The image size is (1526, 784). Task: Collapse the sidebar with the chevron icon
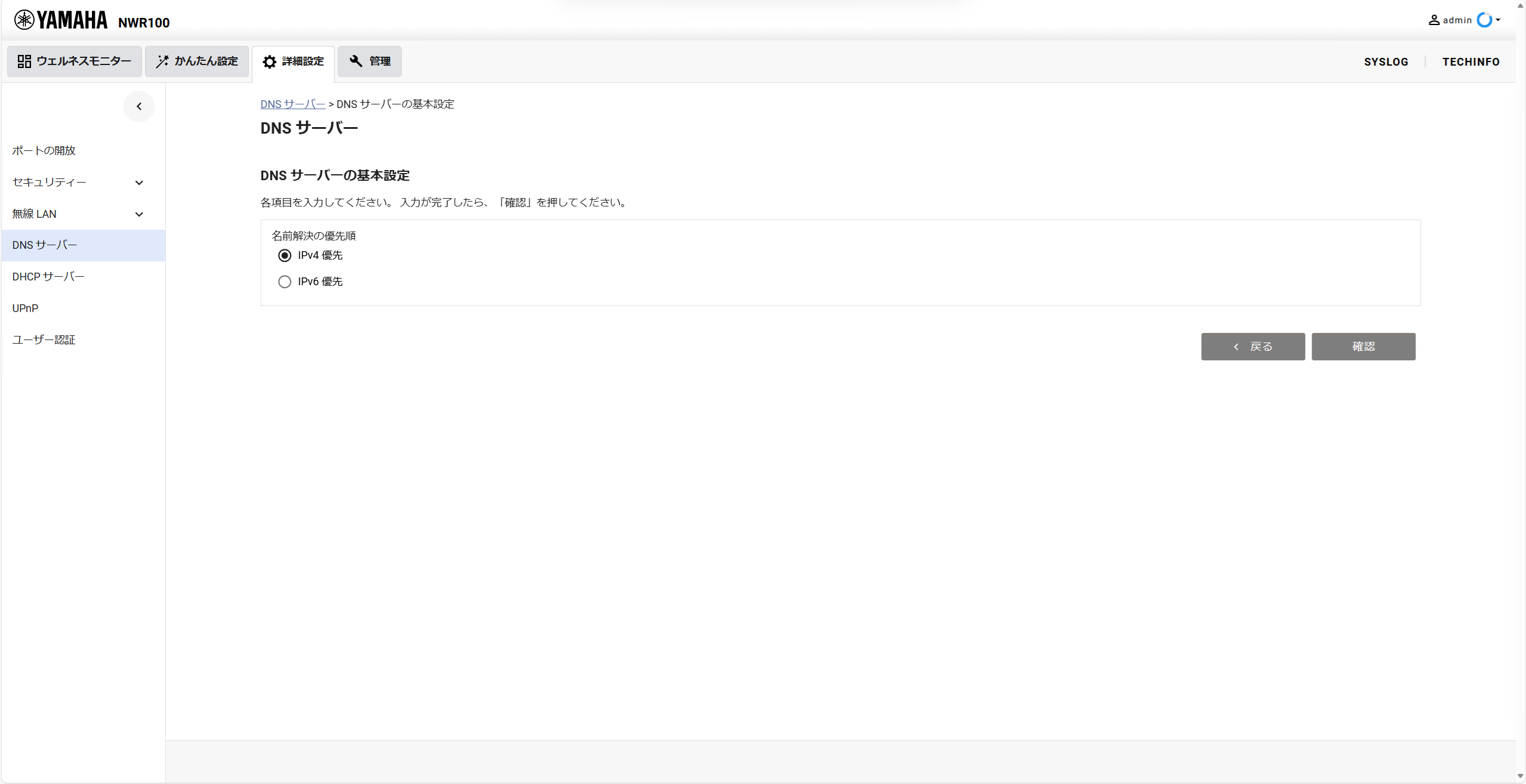(x=139, y=107)
